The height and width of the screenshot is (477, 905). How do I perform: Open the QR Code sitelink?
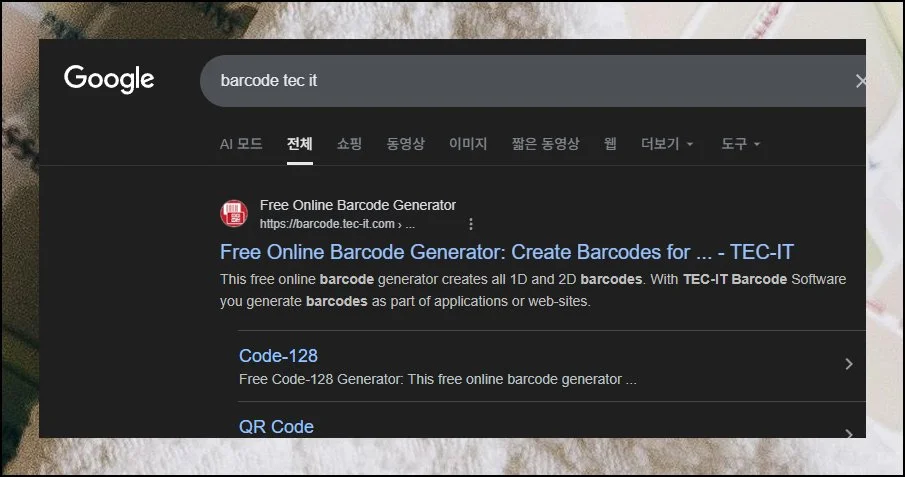276,427
